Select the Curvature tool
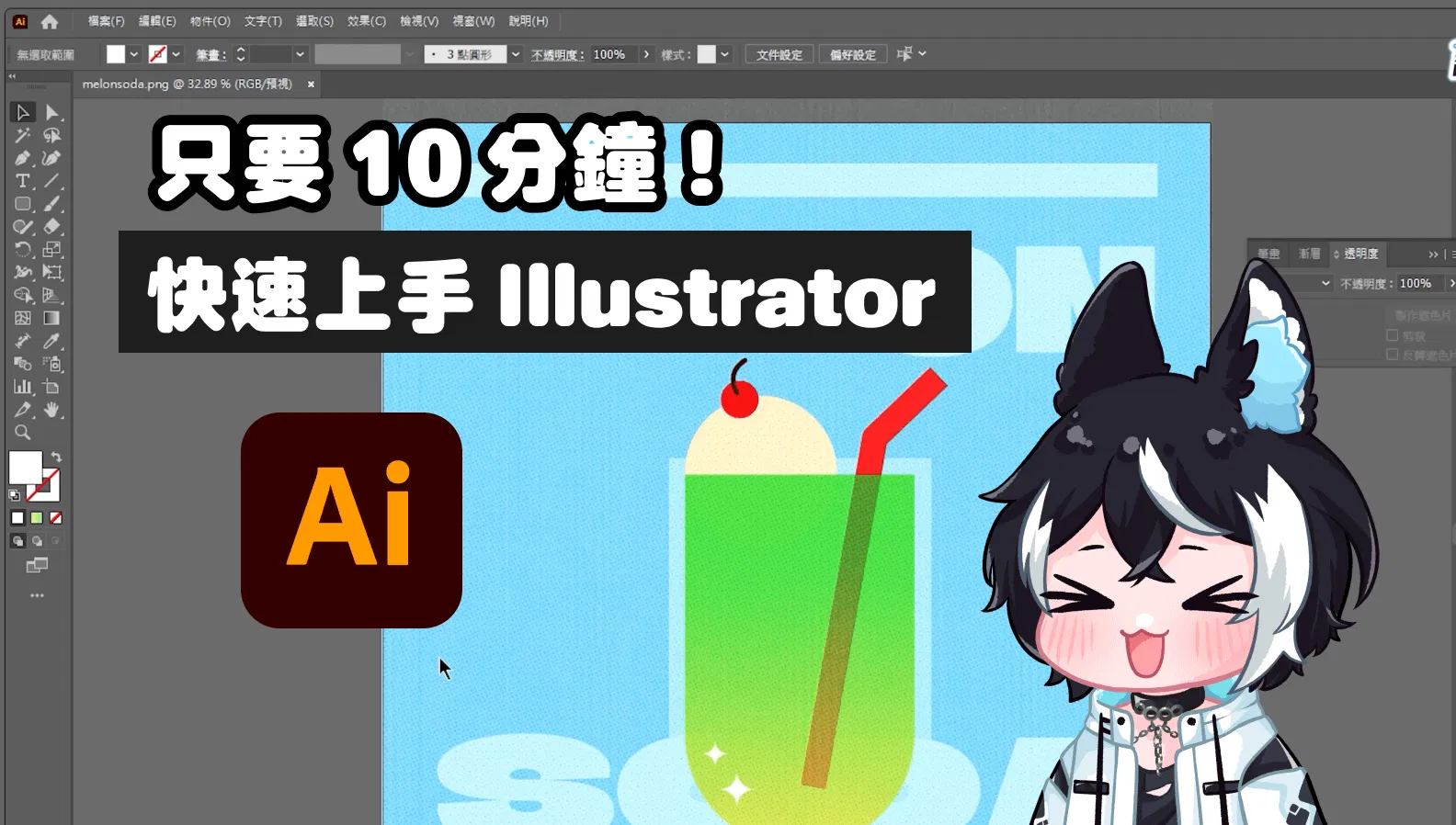 52,158
